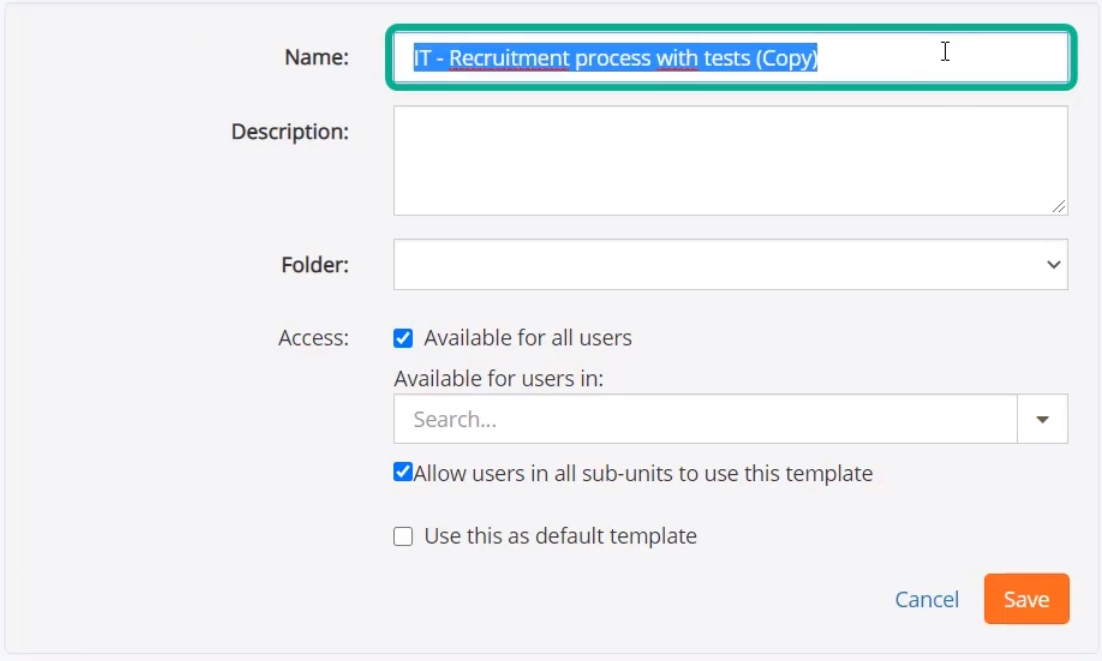Click the 'Available for users in' search field
The image size is (1102, 661).
(x=705, y=419)
